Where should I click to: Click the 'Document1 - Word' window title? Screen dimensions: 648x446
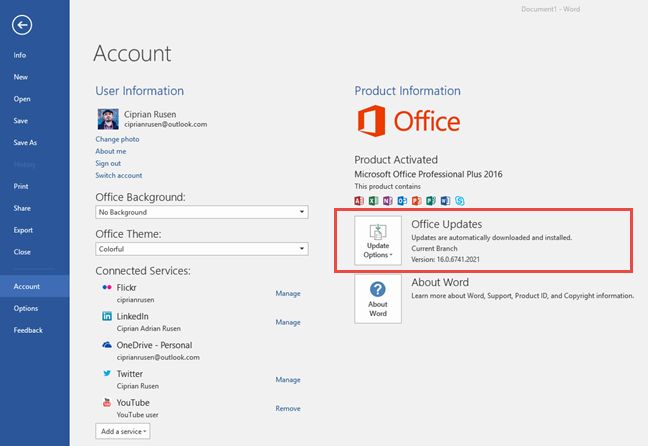[550, 9]
